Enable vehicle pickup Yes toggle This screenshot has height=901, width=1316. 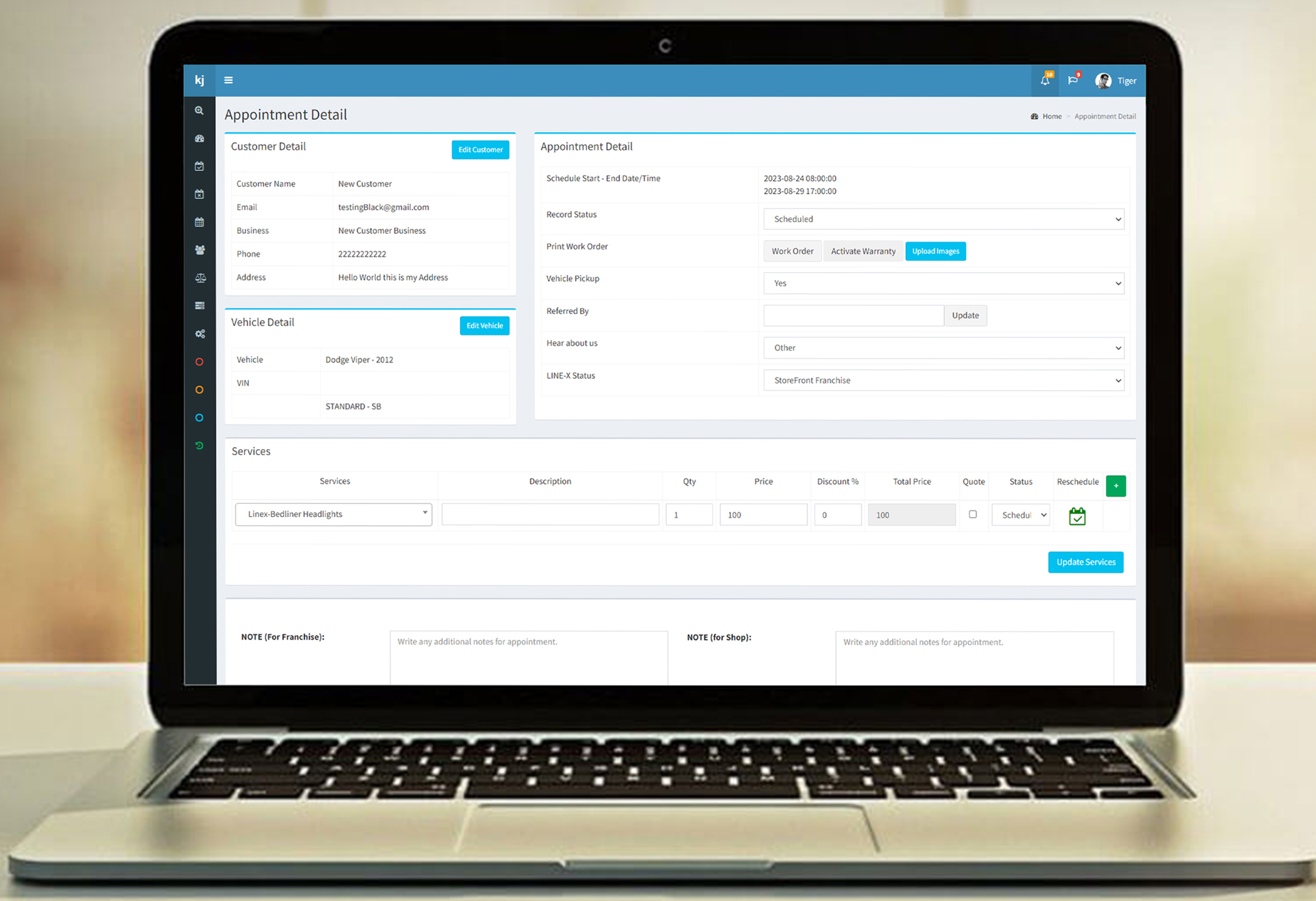point(943,283)
